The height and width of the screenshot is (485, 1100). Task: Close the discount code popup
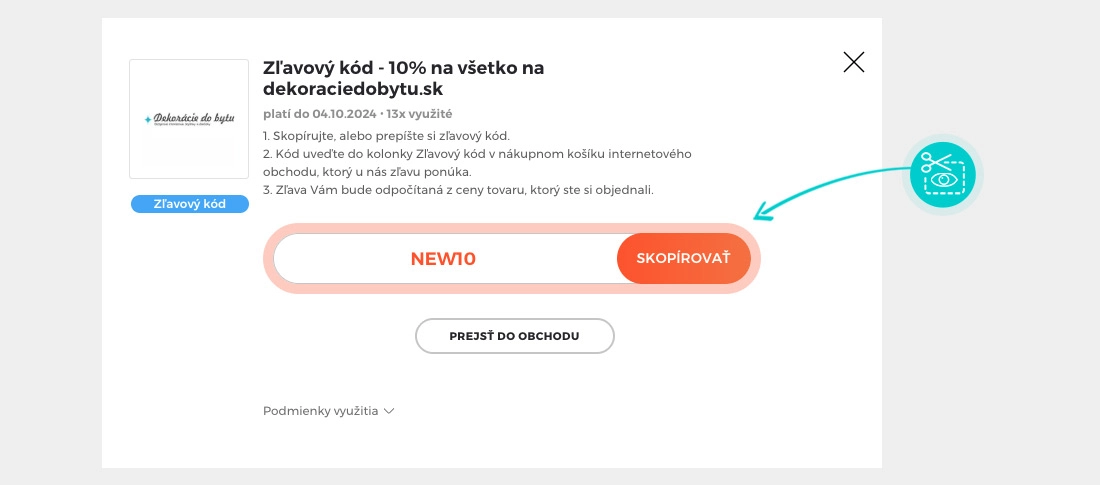[x=853, y=63]
